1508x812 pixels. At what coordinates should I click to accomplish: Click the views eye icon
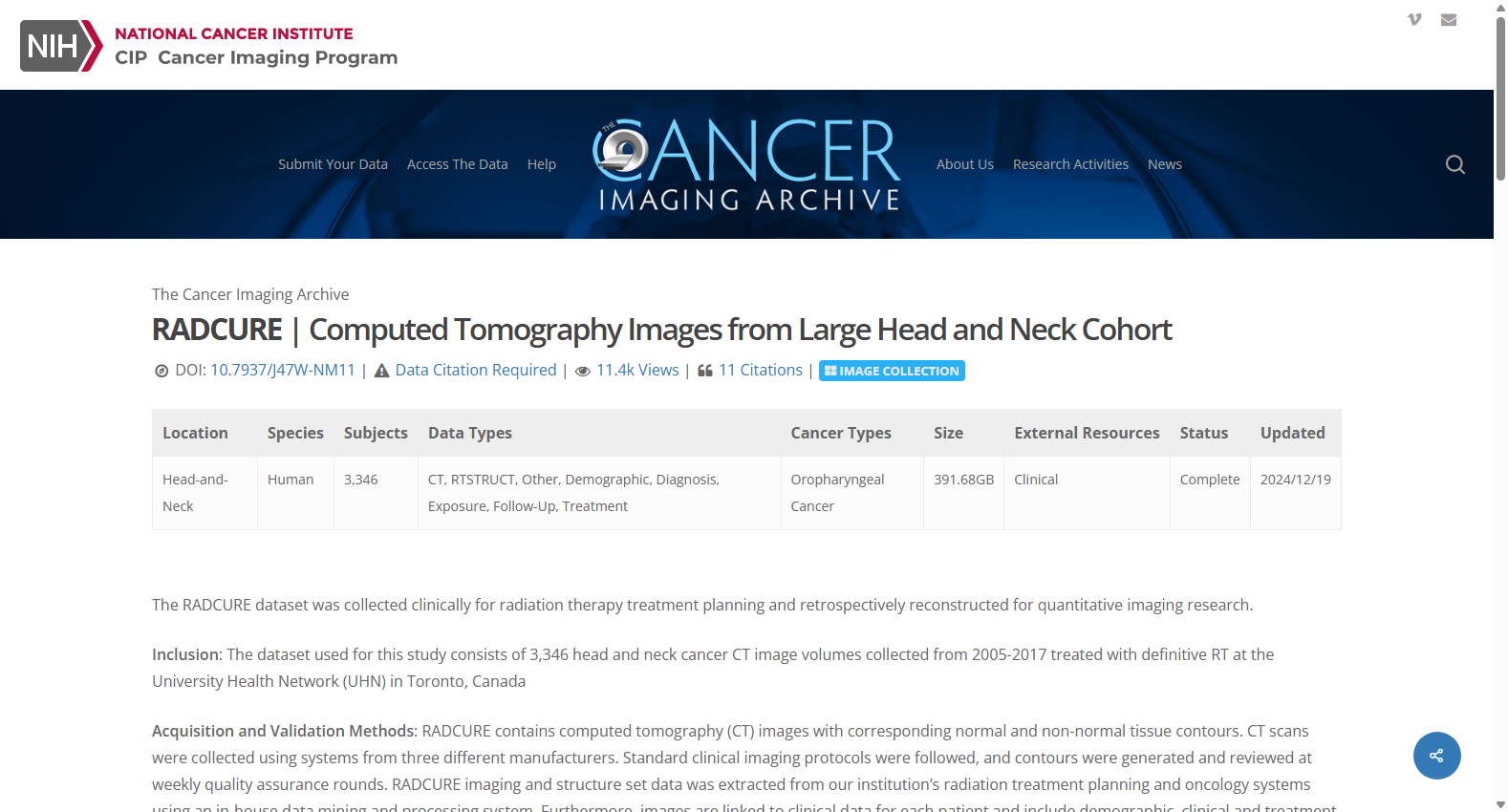582,371
